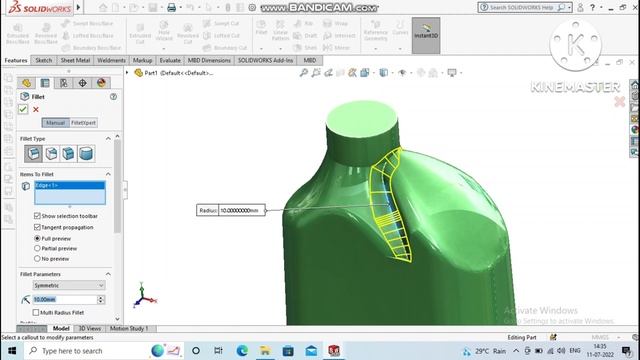Cancel the fillet with the red X
The image size is (640, 360).
[36, 109]
